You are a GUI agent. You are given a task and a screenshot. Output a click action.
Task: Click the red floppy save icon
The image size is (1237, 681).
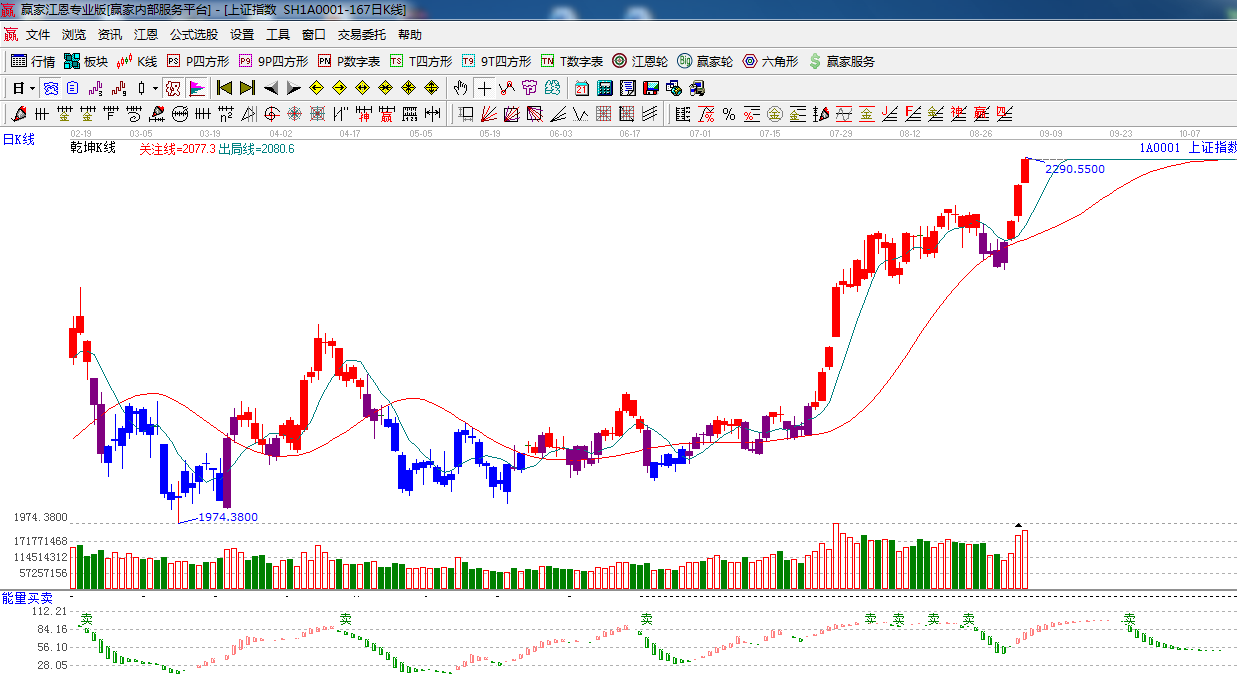(x=651, y=88)
